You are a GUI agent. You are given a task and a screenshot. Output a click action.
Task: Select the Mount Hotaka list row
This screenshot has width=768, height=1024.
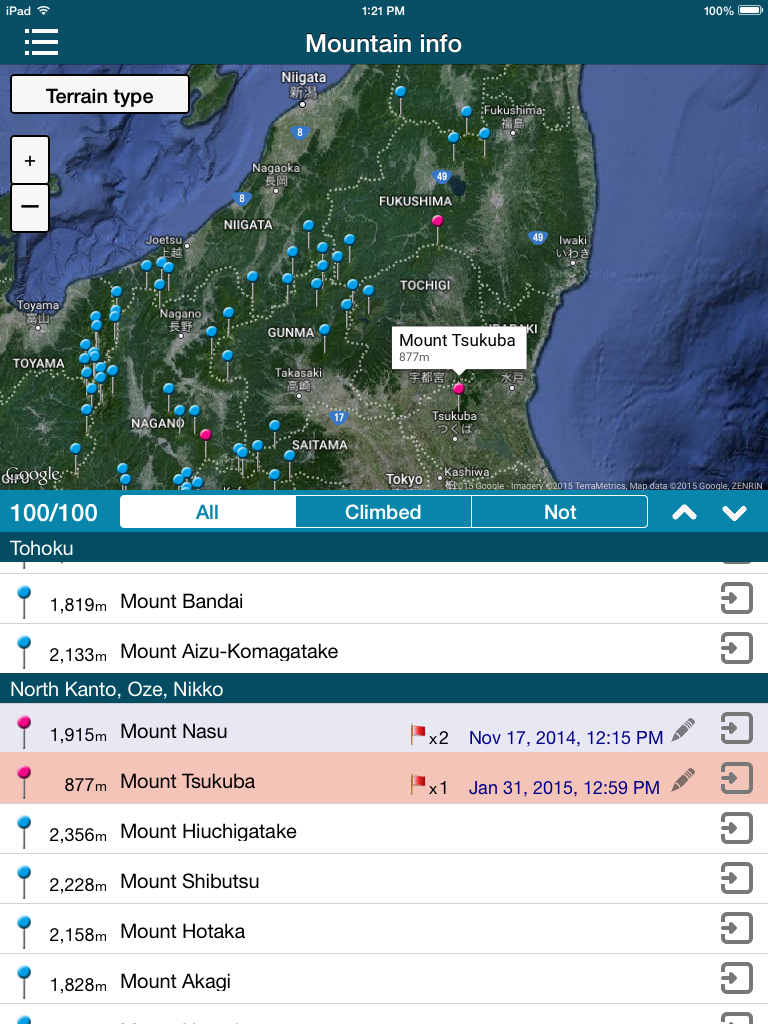pos(384,929)
